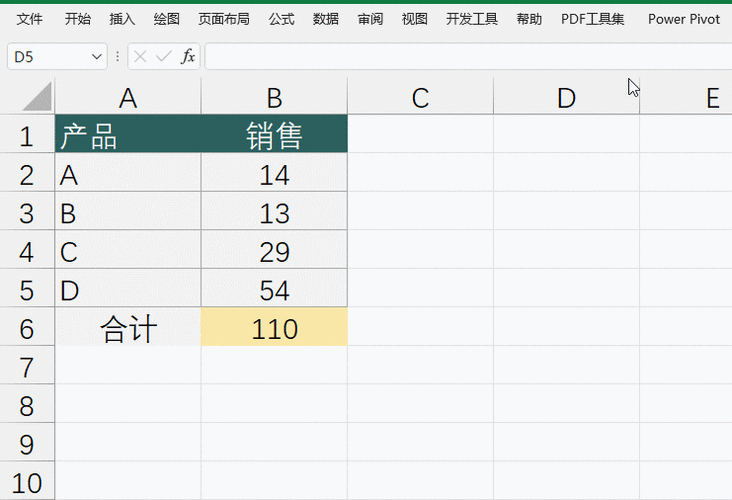The width and height of the screenshot is (732, 500).
Task: Select the cell with value 54
Action: point(274,288)
